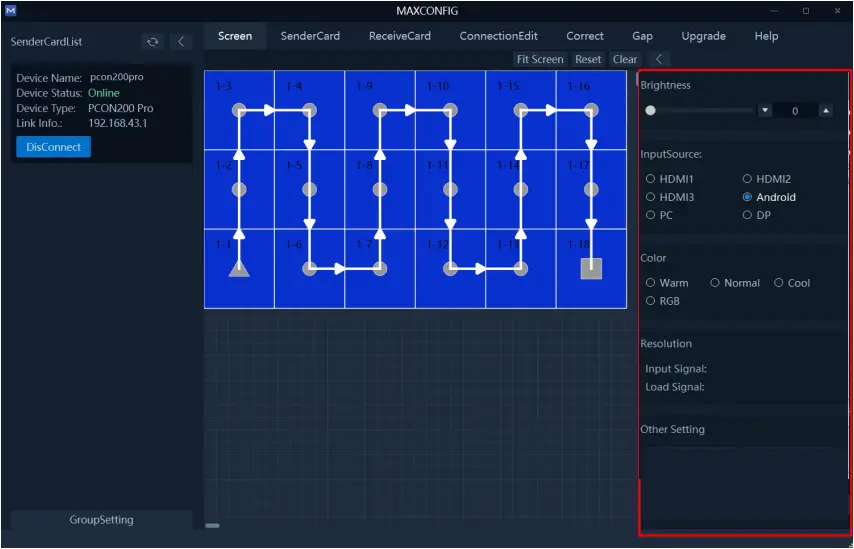The width and height of the screenshot is (854, 549).
Task: Collapse the SenderCardList panel arrow
Action: click(180, 42)
